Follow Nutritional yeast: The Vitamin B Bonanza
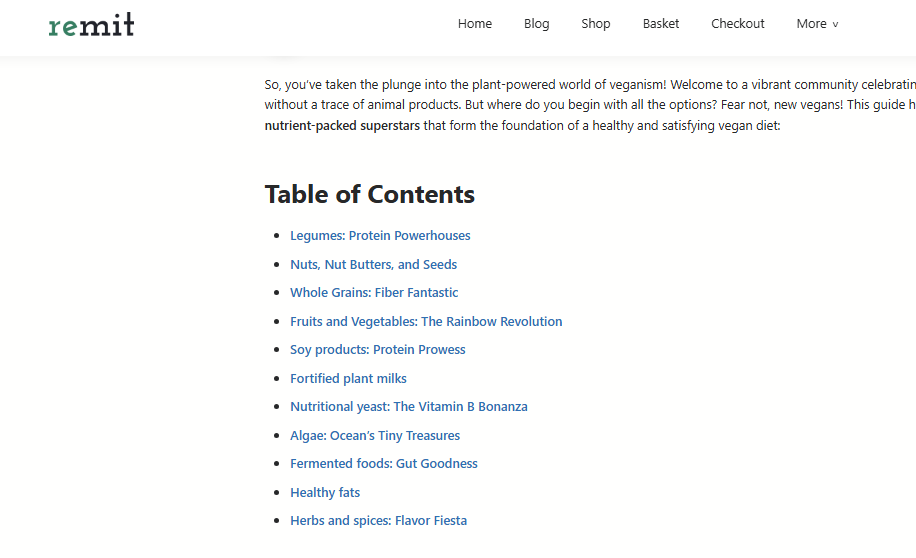916x558 pixels. click(x=409, y=407)
